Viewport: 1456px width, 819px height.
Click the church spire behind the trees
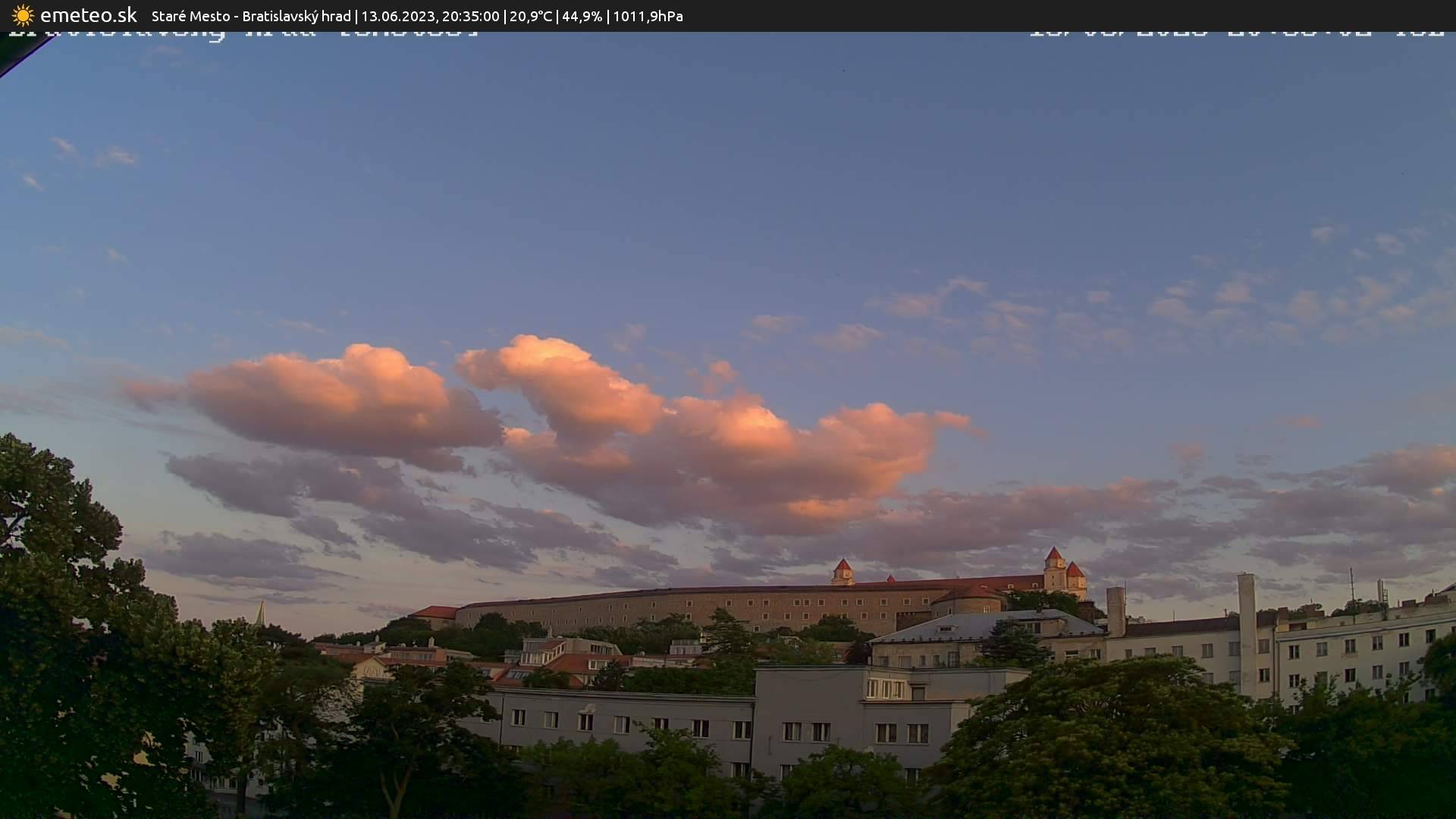coord(261,613)
